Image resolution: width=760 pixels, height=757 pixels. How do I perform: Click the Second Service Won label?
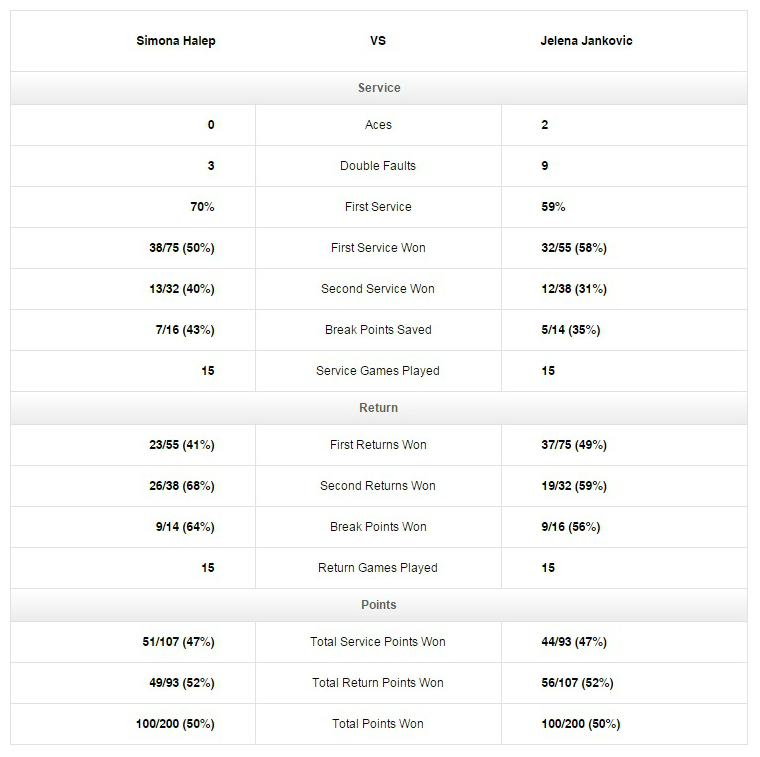tap(378, 289)
